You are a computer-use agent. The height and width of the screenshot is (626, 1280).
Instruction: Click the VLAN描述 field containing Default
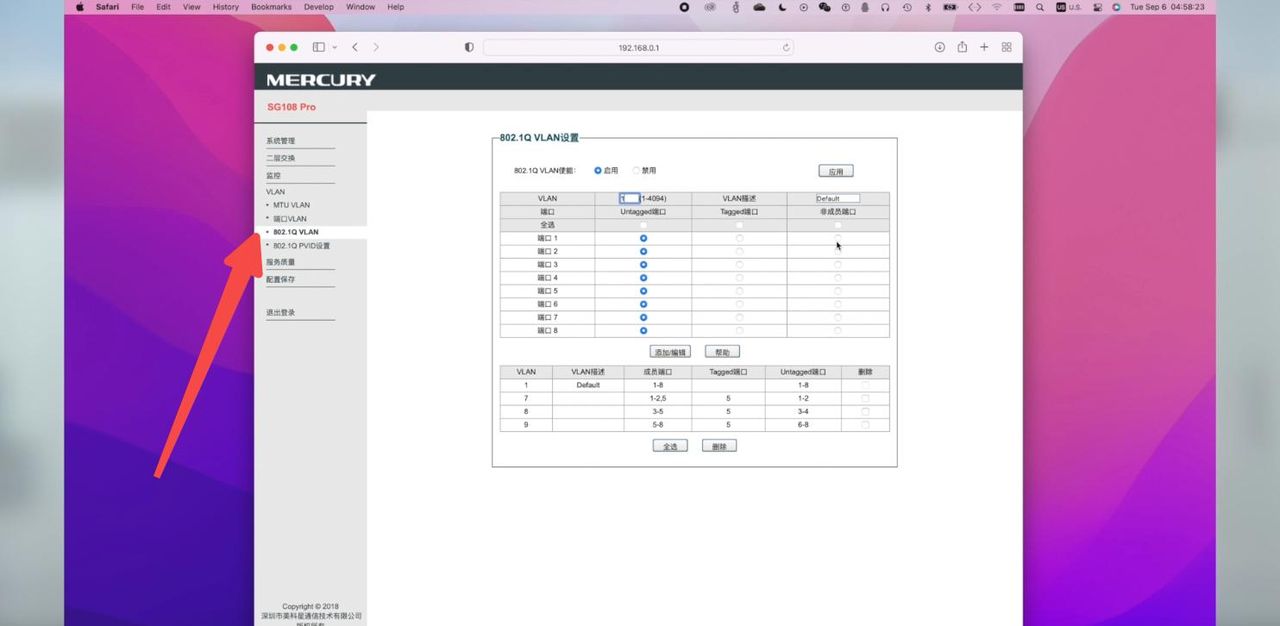point(838,198)
